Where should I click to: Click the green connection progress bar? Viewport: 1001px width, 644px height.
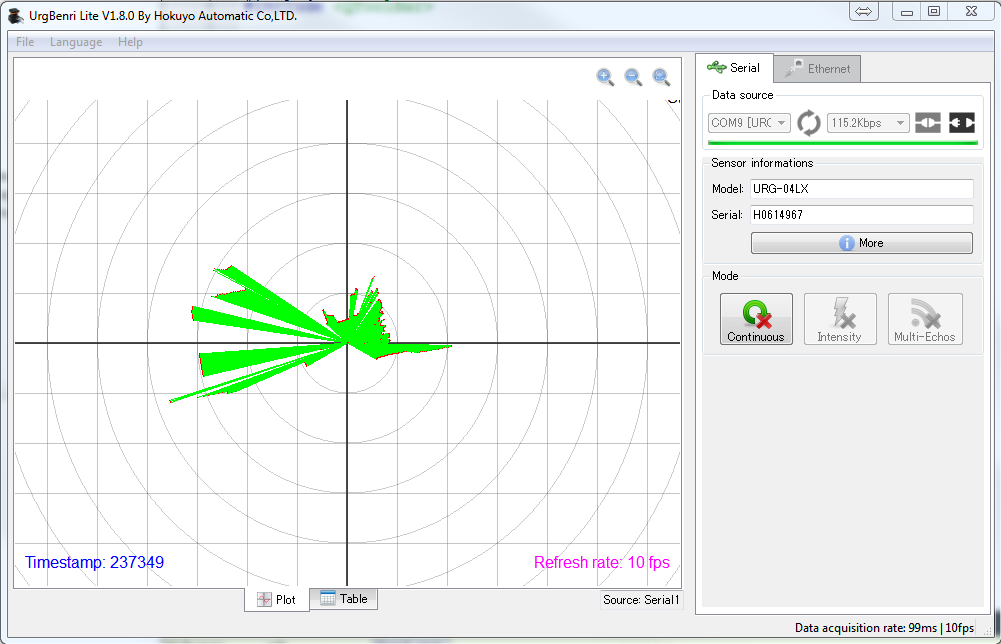pyautogui.click(x=842, y=143)
